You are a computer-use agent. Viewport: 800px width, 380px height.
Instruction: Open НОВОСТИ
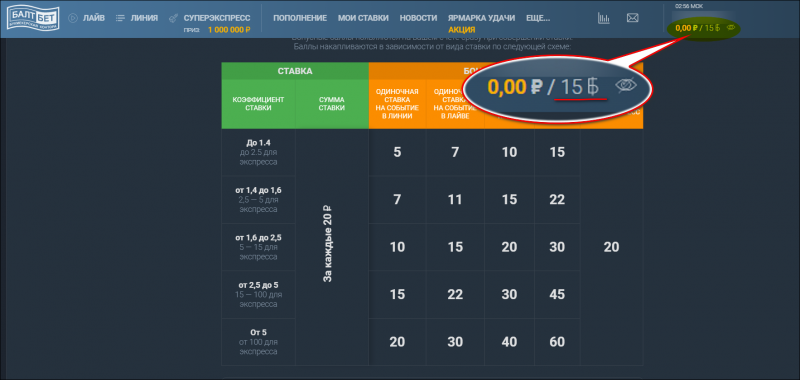click(418, 18)
